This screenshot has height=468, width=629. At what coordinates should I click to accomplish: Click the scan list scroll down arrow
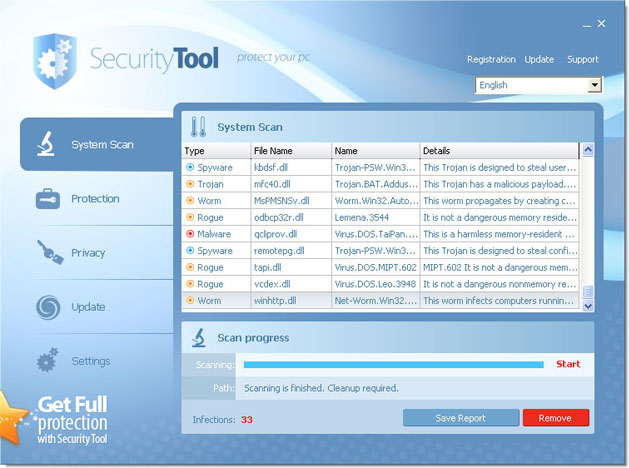[588, 306]
